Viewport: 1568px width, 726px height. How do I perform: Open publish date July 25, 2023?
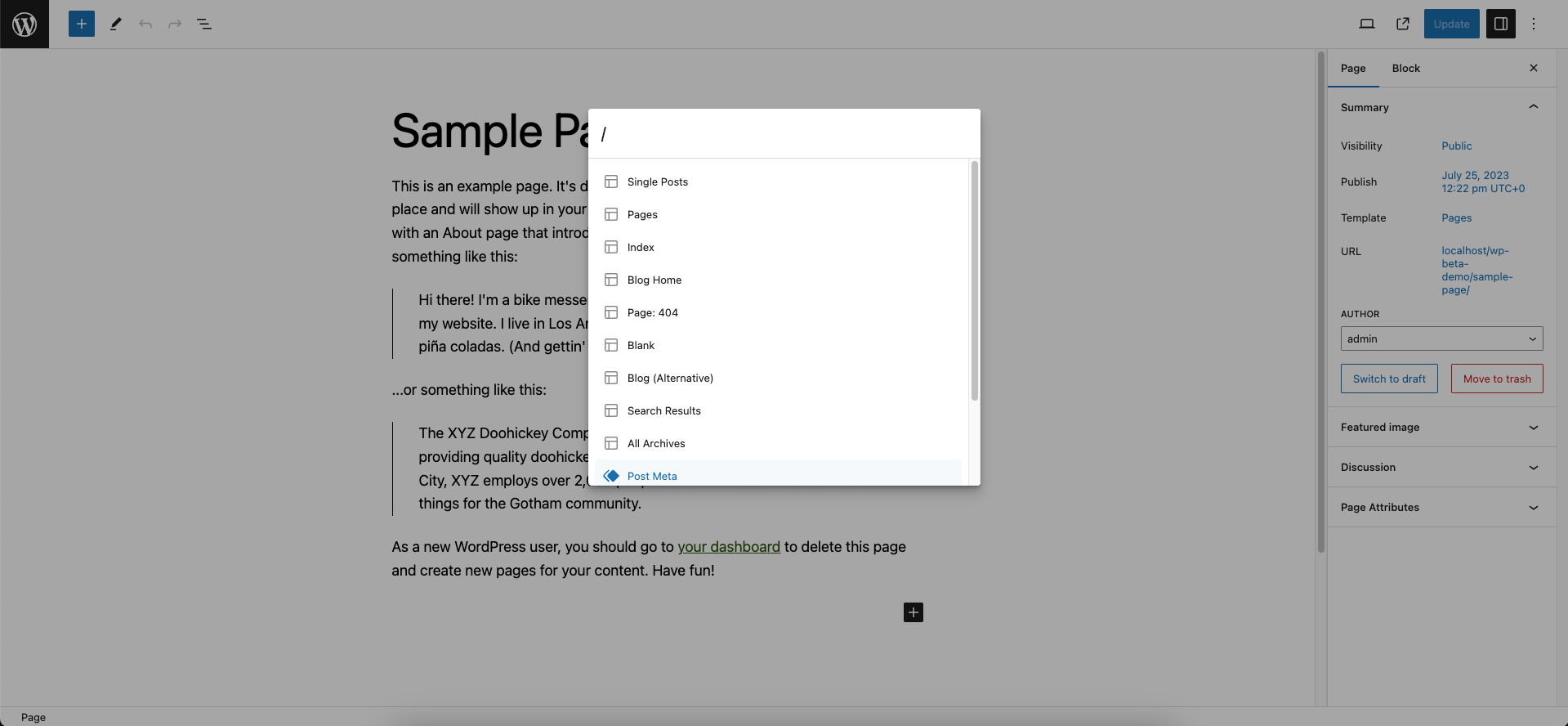click(x=1483, y=181)
